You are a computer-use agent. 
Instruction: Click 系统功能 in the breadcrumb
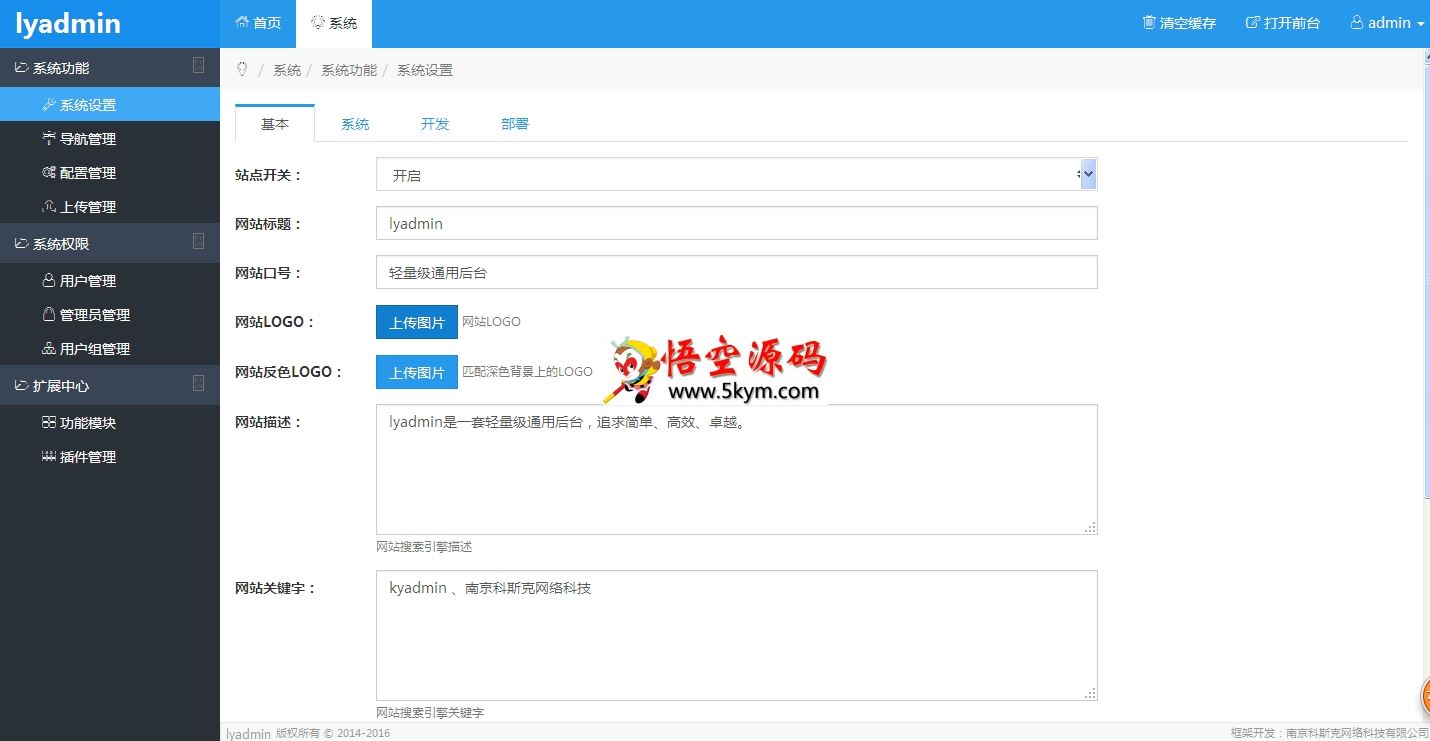[349, 70]
